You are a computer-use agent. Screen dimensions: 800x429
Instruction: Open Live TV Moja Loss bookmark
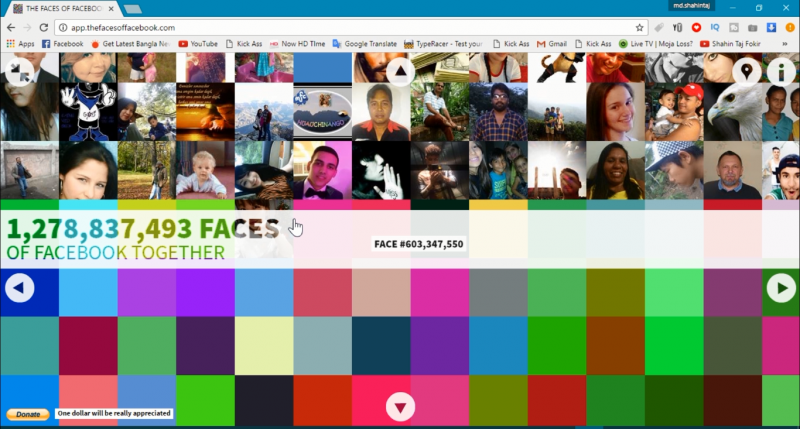point(656,44)
